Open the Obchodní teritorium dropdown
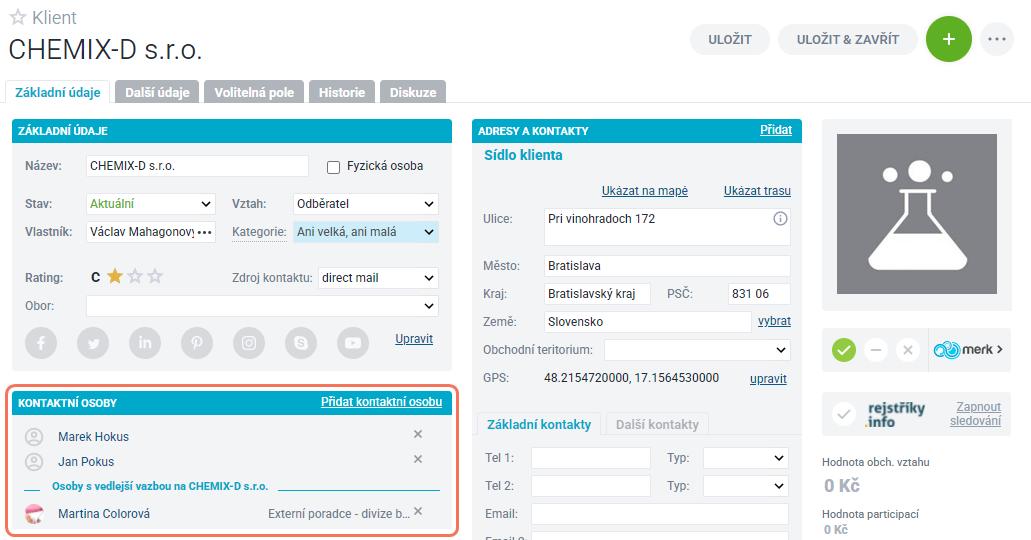Viewport: 1031px width, 540px height. pyautogui.click(x=697, y=350)
